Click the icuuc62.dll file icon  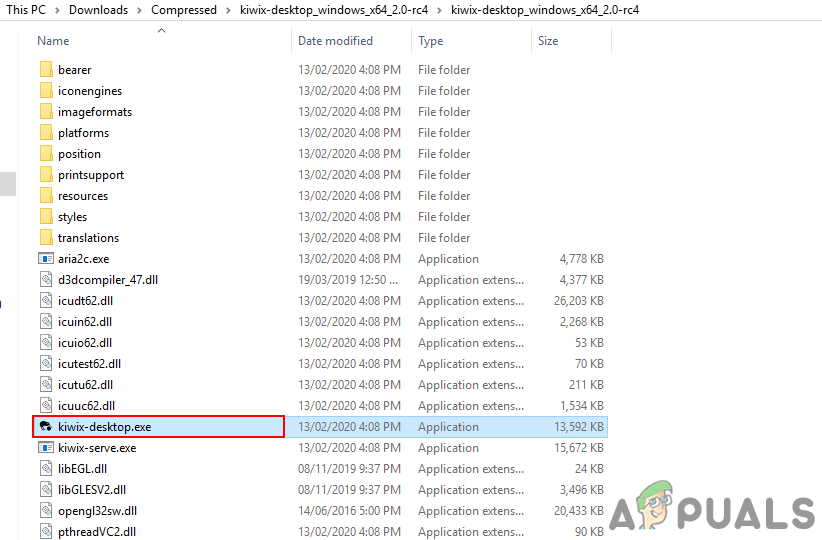(46, 405)
